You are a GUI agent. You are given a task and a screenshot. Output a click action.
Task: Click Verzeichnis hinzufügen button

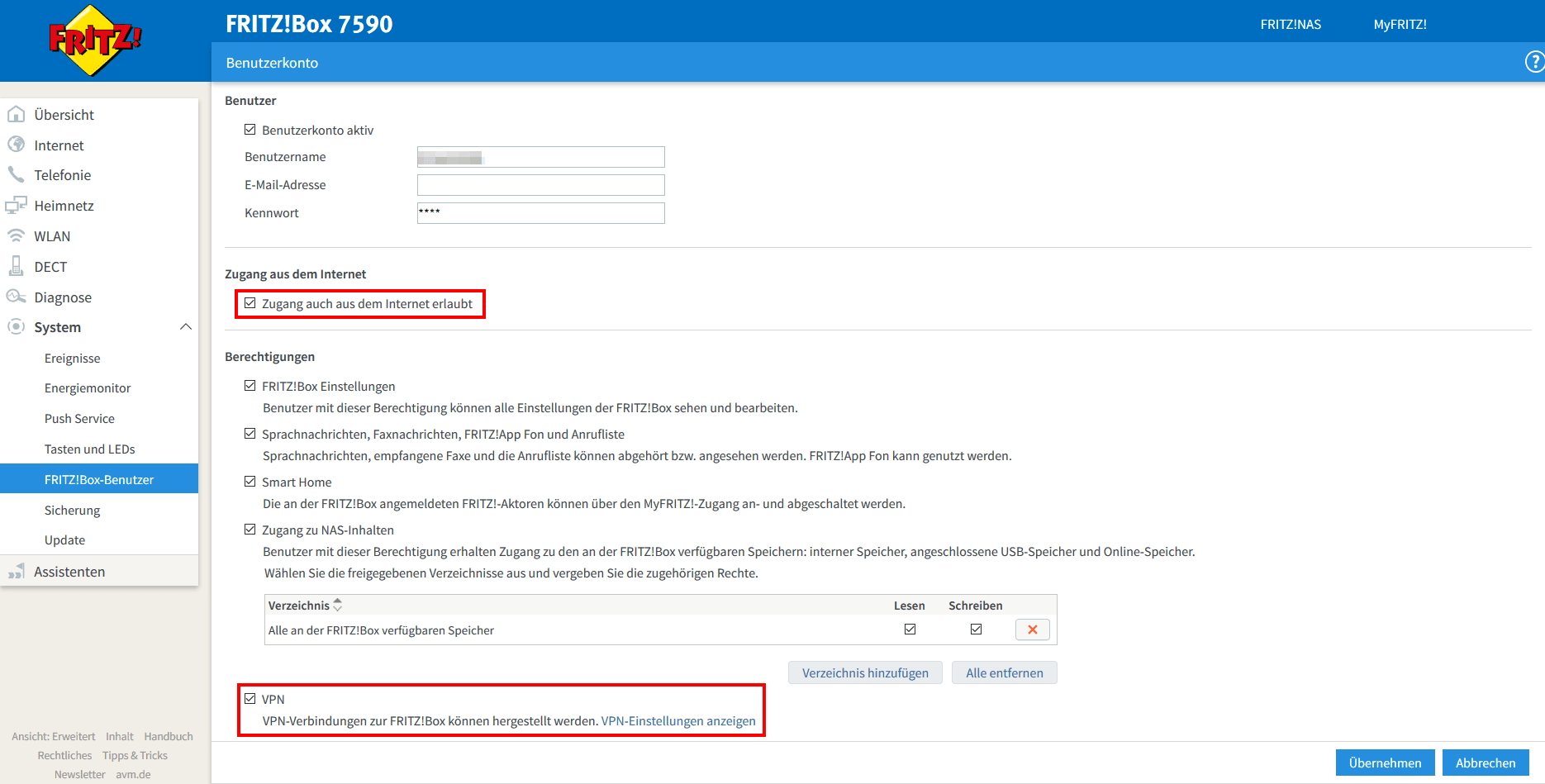tap(865, 672)
